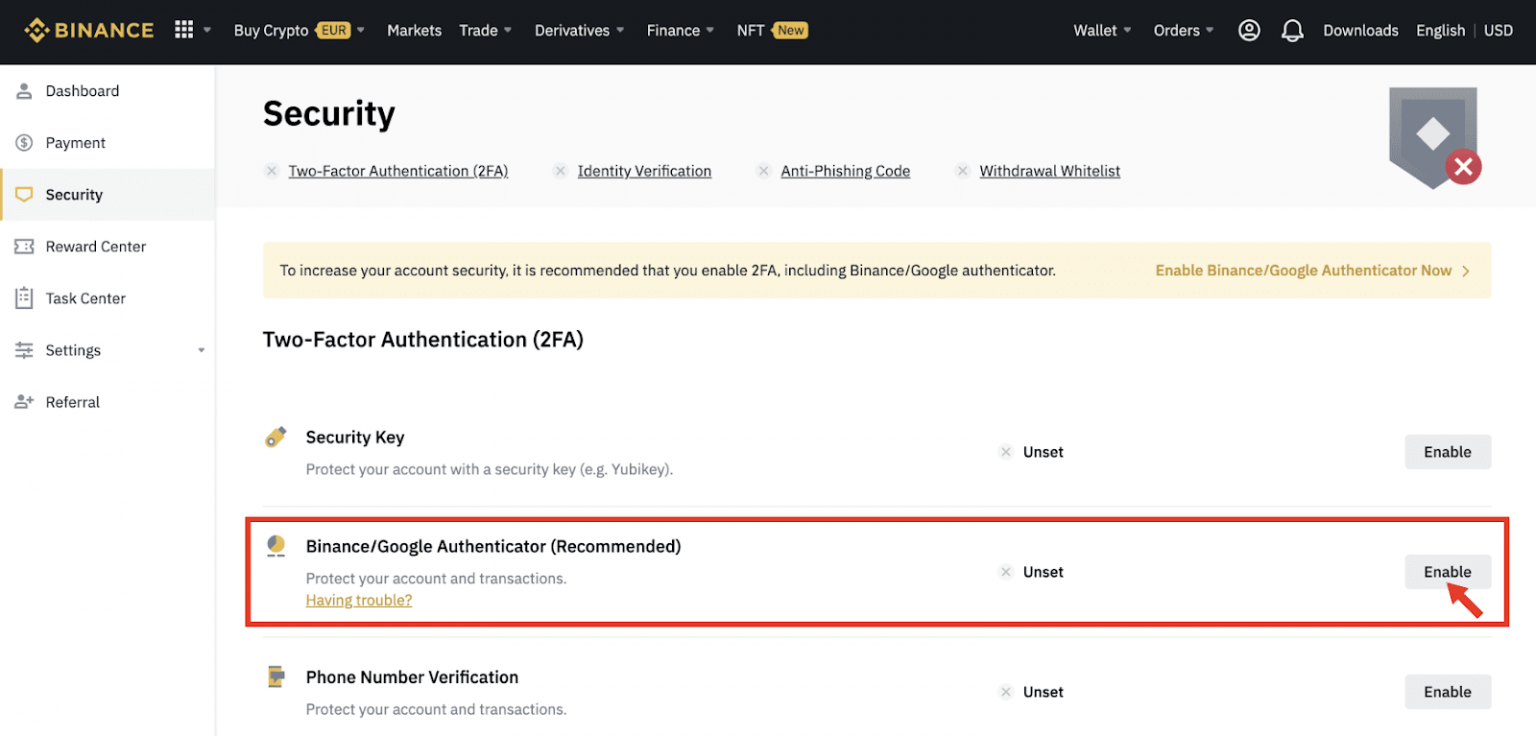The height and width of the screenshot is (736, 1536).
Task: Click the Binance logo
Action: 88,29
